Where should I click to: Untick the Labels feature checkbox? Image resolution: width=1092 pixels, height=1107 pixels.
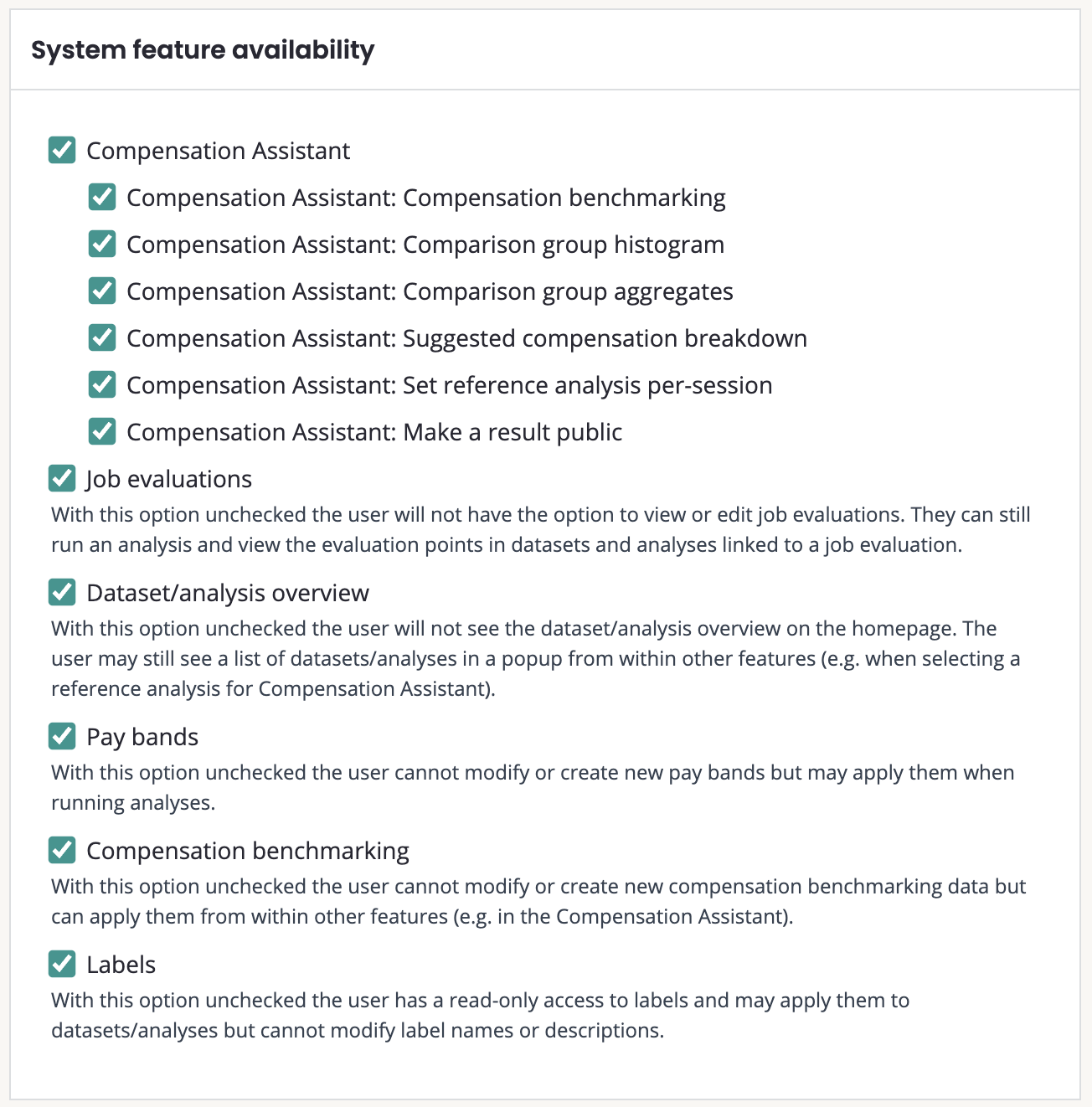(x=62, y=965)
